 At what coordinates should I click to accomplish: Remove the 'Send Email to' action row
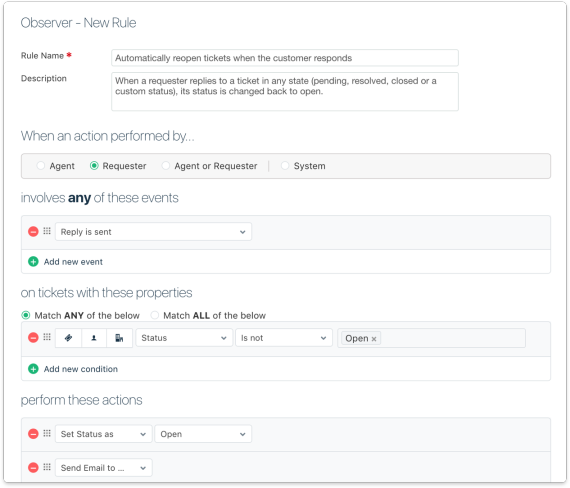(x=33, y=468)
